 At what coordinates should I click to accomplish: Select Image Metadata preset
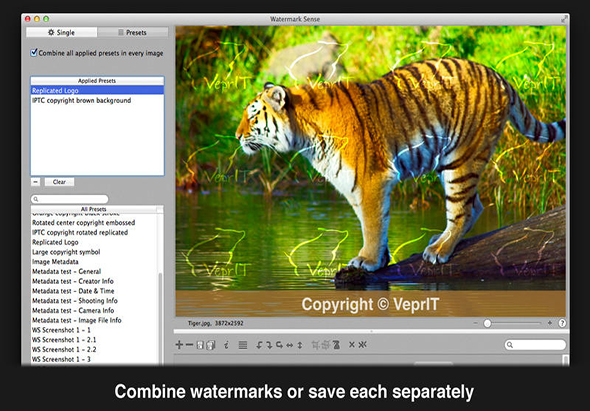(94, 262)
